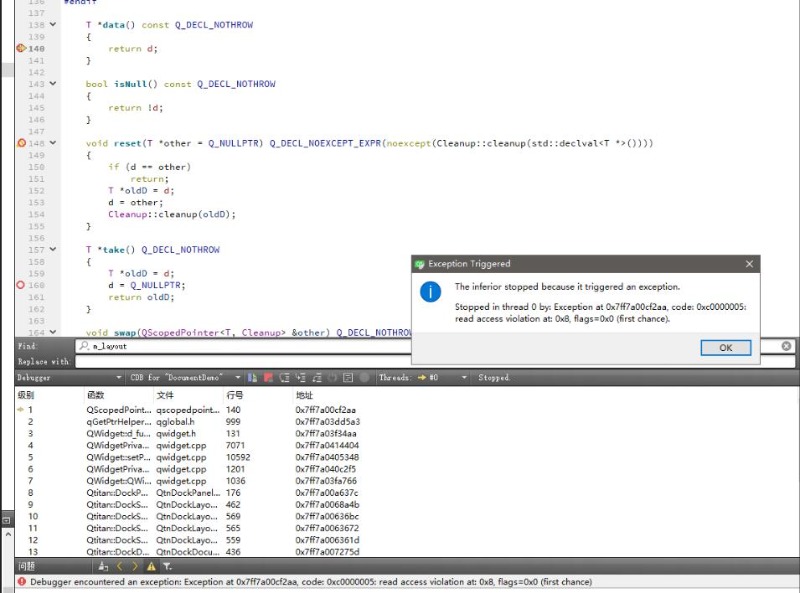
Task: Toggle the warnings icon in issues pane
Action: pyautogui.click(x=152, y=566)
